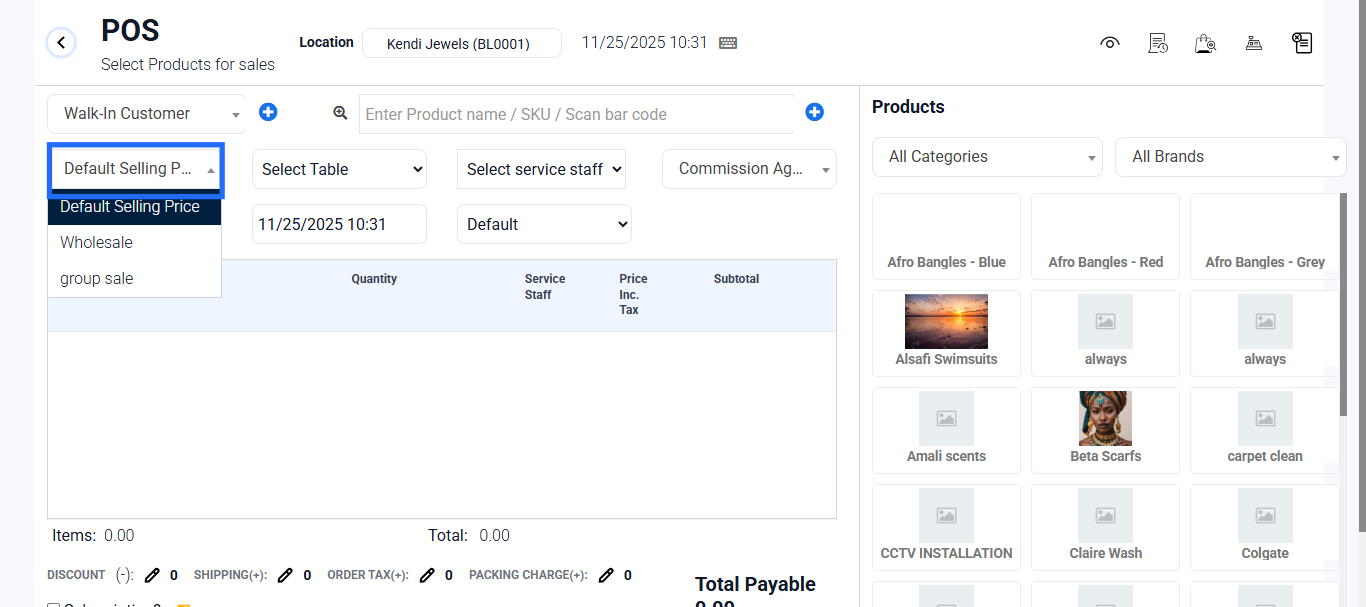The height and width of the screenshot is (607, 1366).
Task: Click the Quantity column header
Action: coord(374,279)
